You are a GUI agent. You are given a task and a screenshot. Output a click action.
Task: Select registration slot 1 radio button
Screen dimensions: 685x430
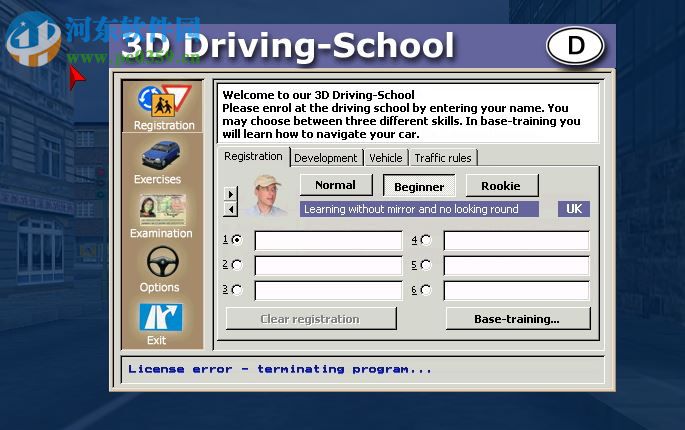(x=236, y=239)
